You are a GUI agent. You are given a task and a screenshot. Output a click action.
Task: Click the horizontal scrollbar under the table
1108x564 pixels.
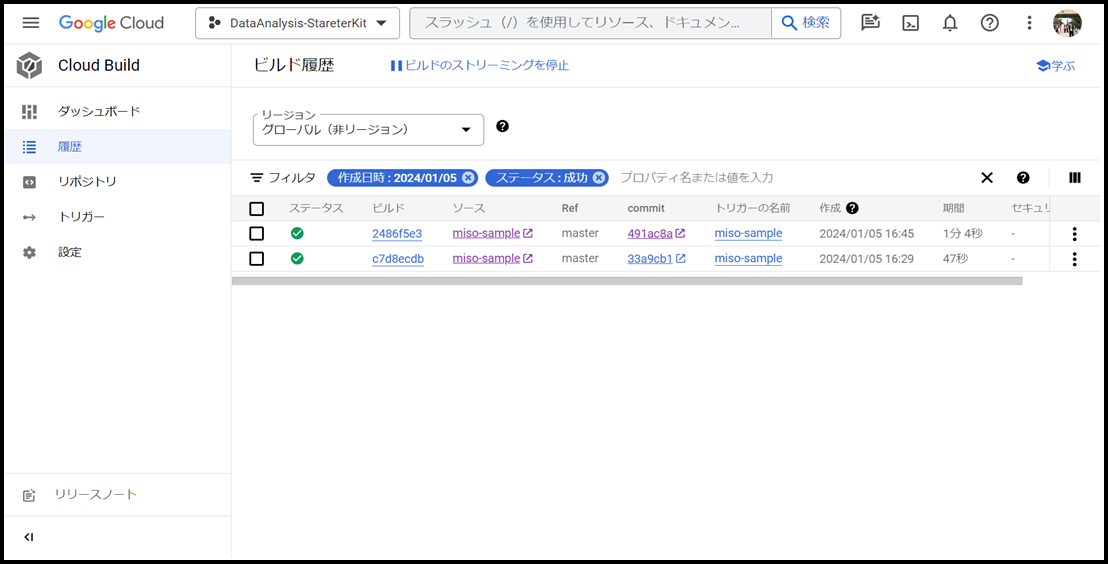pyautogui.click(x=626, y=281)
